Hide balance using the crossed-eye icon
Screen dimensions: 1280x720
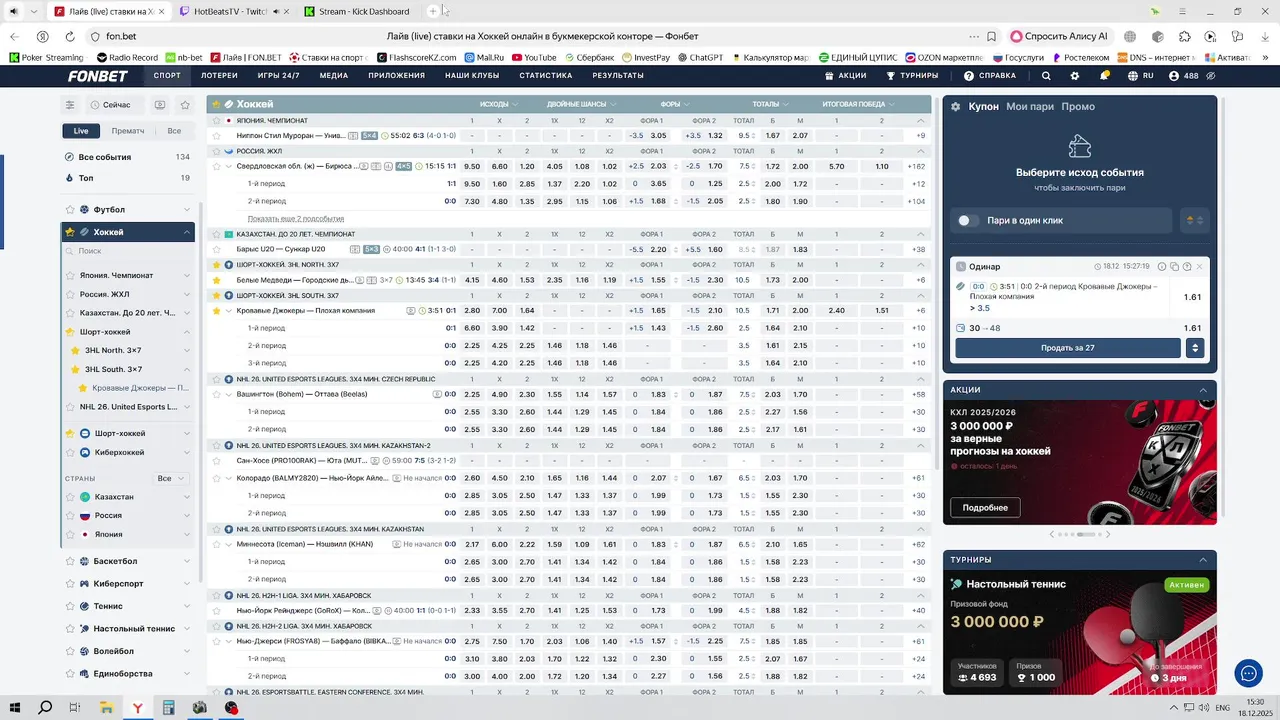[x=1211, y=76]
